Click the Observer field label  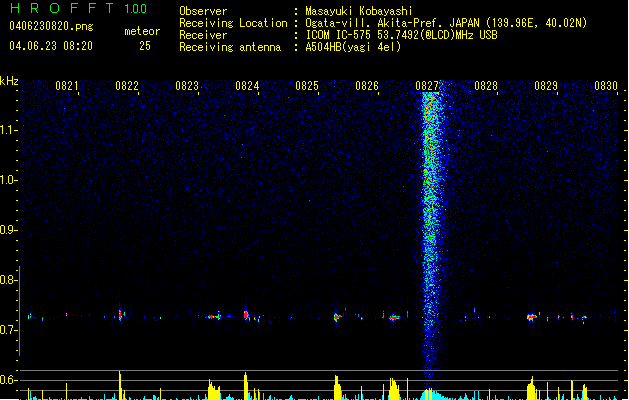(203, 11)
